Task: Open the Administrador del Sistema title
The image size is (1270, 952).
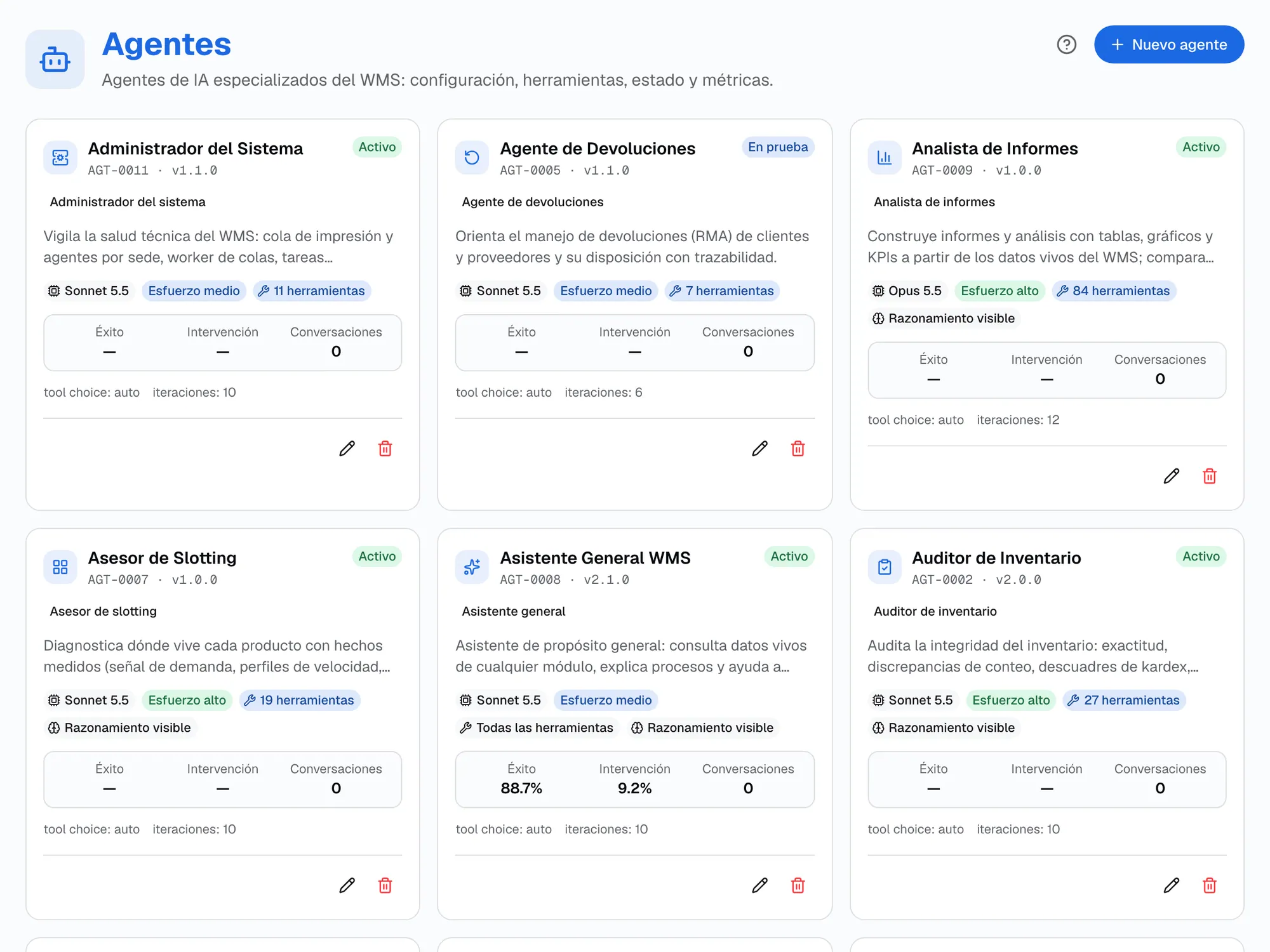Action: 196,149
